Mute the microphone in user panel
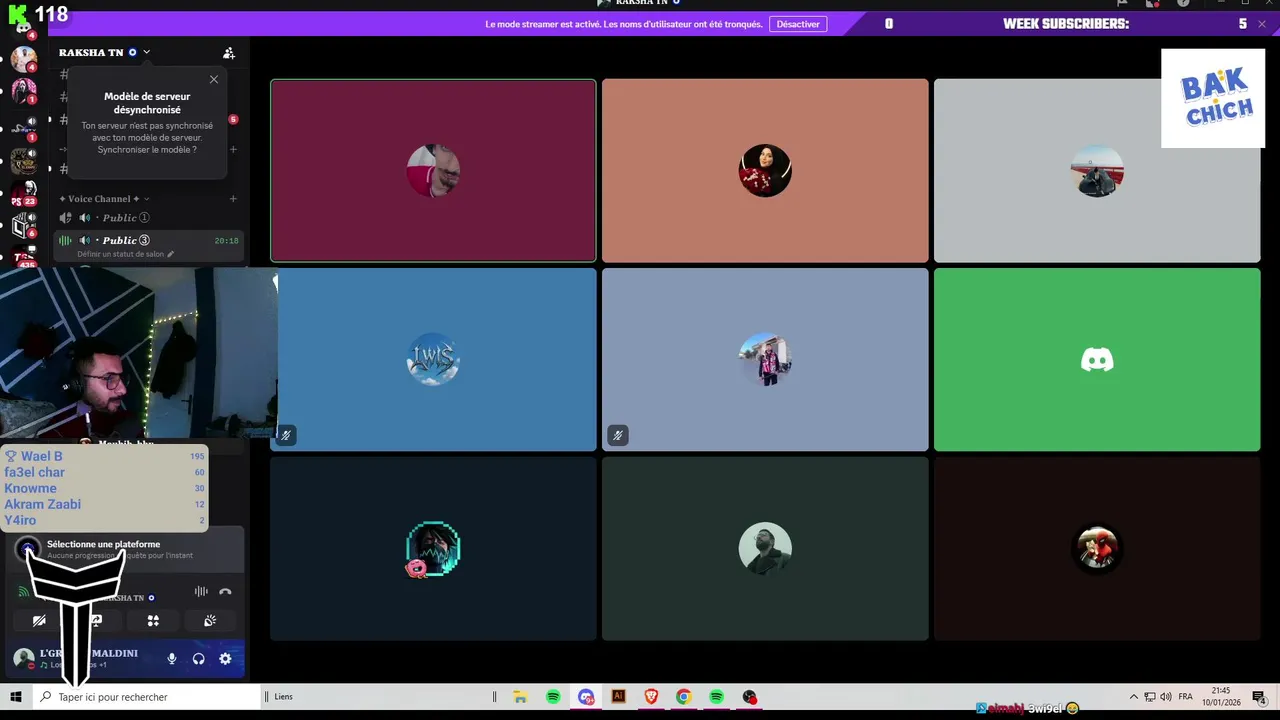The image size is (1280, 720). pos(172,659)
